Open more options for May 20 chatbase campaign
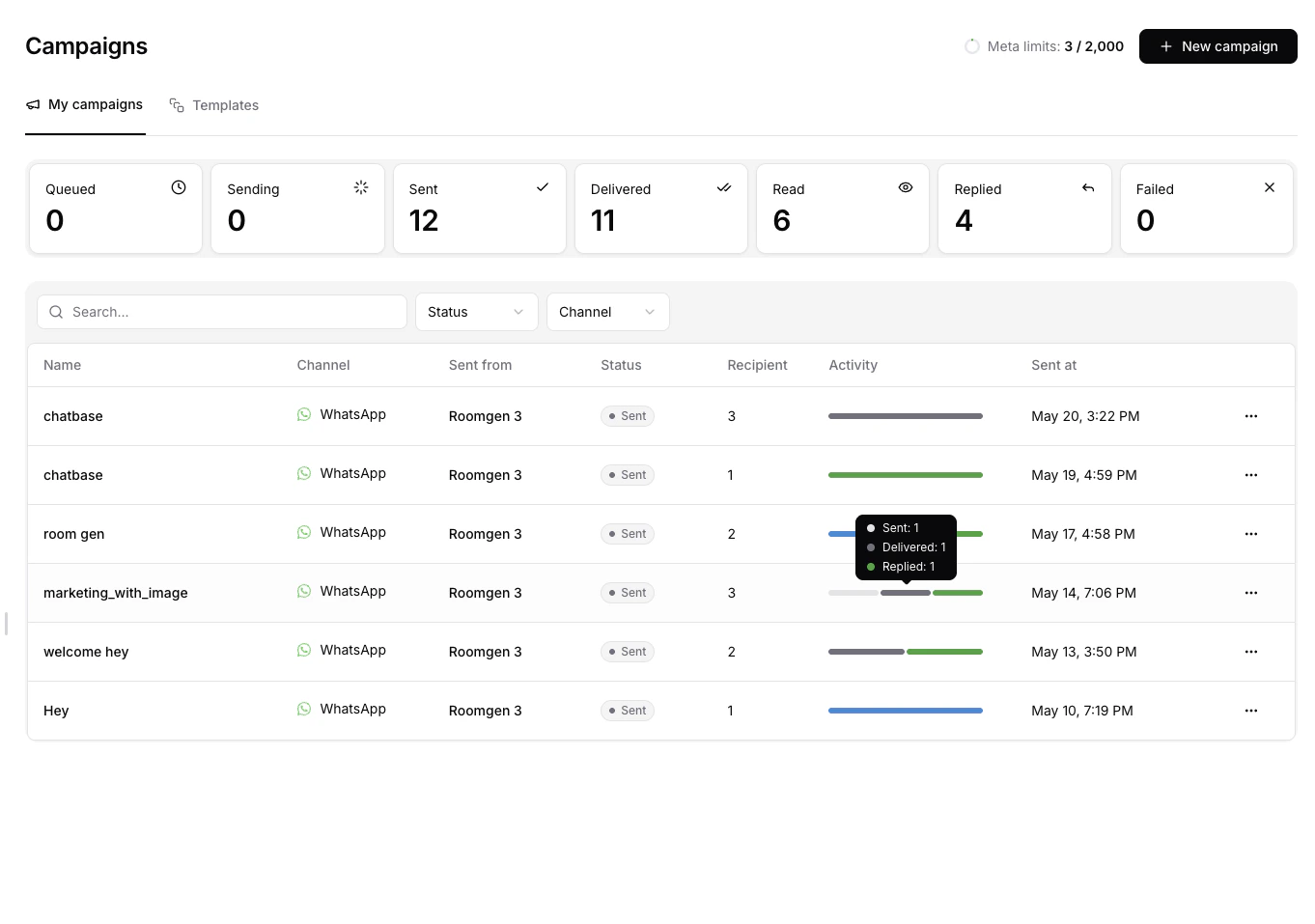 tap(1251, 416)
